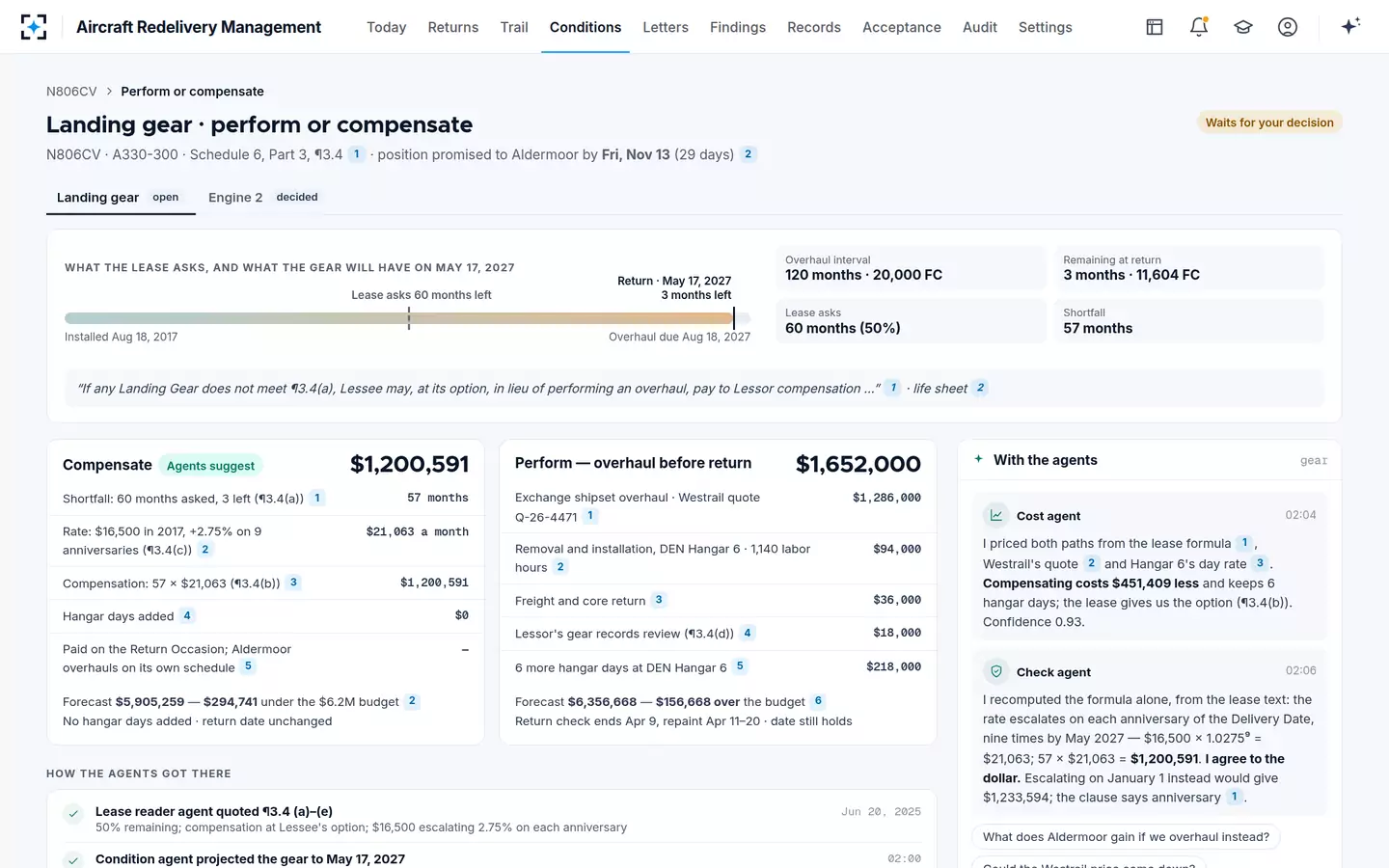Open the Lease reader agent quoted ¶13.4 row
Screen dimensions: 1389x868
tap(492, 819)
